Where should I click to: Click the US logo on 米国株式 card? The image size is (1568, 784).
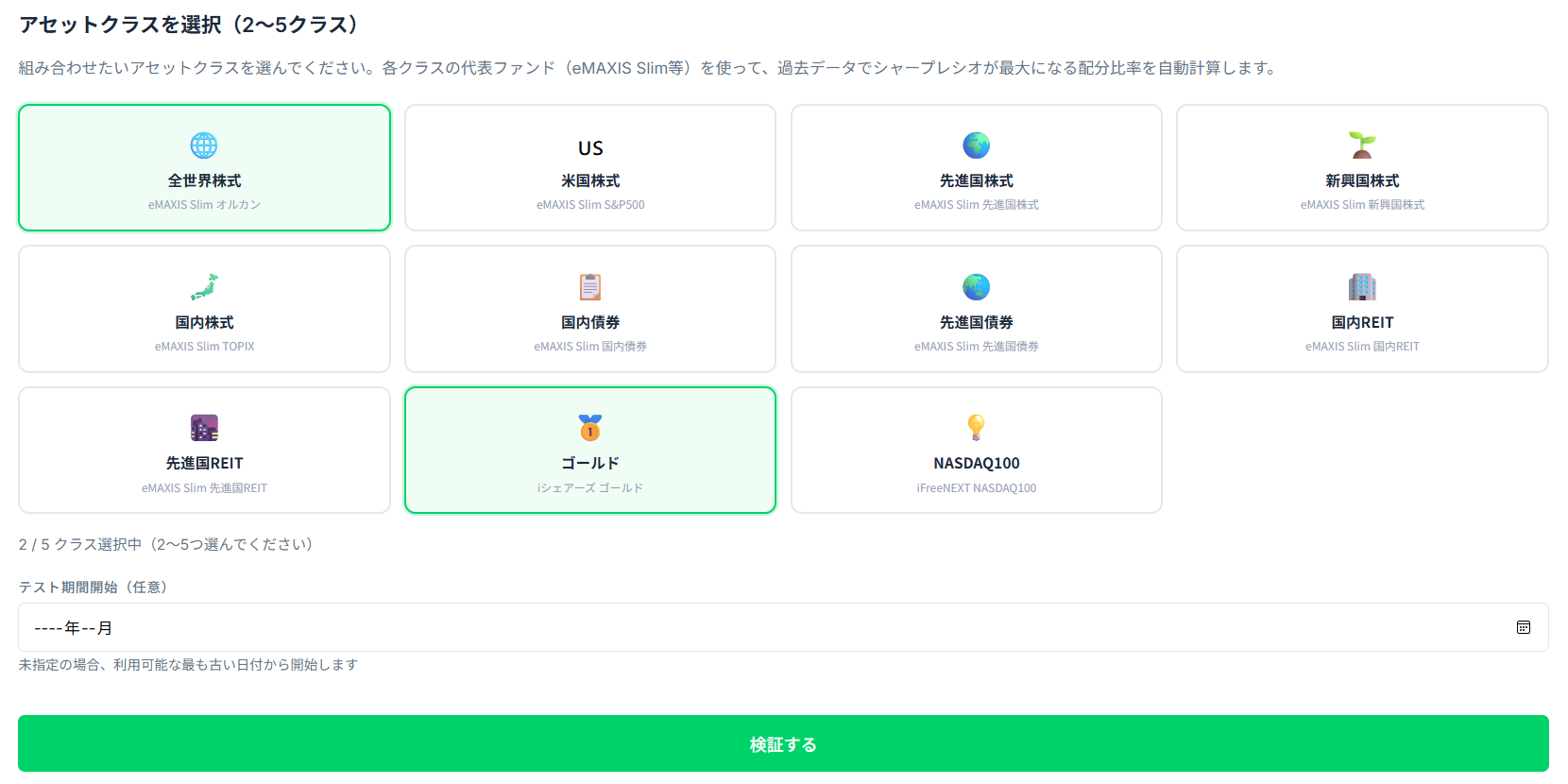[x=589, y=147]
